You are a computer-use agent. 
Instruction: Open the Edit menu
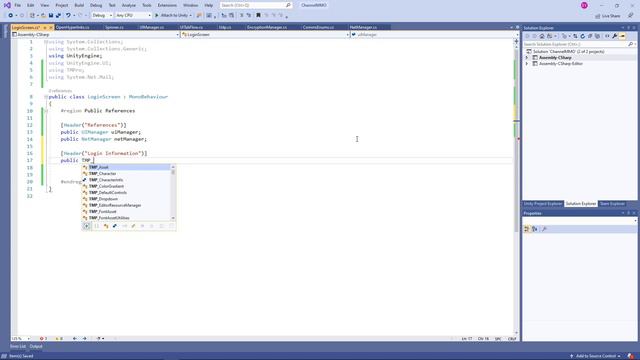coord(31,5)
